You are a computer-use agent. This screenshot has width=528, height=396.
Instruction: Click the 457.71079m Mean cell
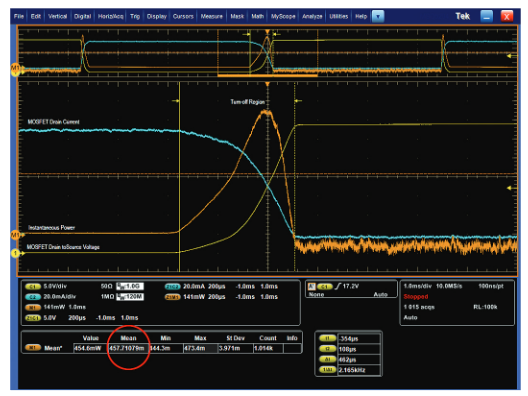click(x=128, y=348)
